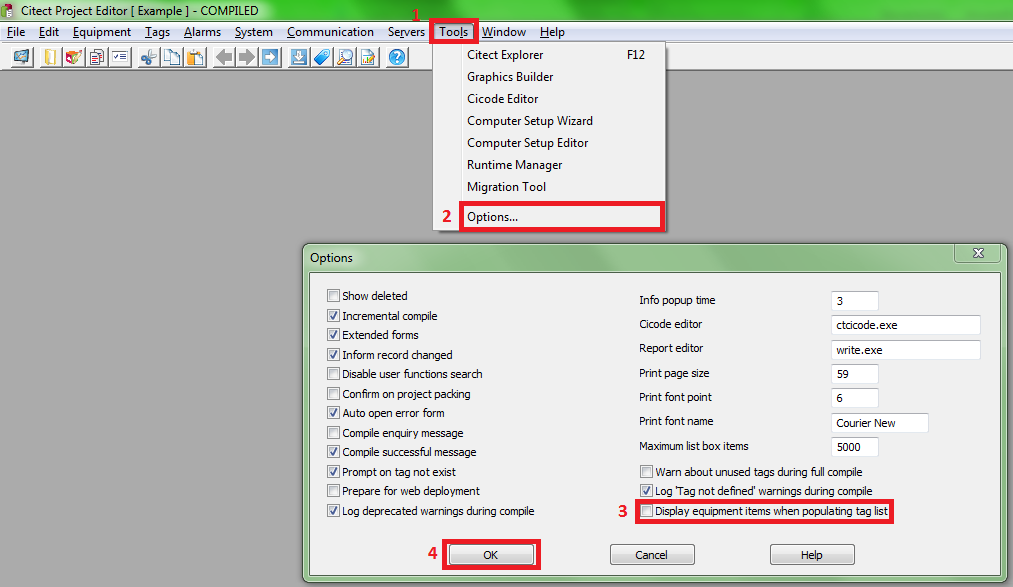Choose Graphics Builder menu entry
Viewport: 1013px width, 587px height.
(x=550, y=77)
